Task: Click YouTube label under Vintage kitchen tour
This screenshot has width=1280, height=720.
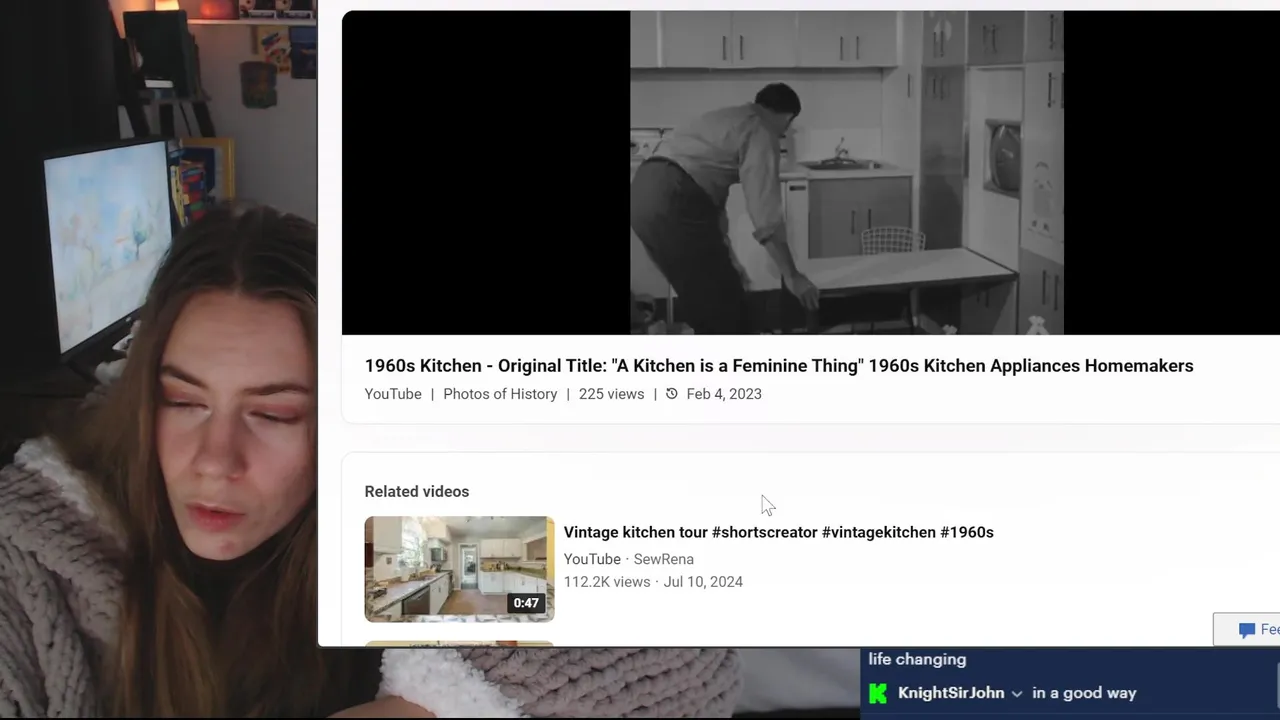Action: click(x=592, y=559)
